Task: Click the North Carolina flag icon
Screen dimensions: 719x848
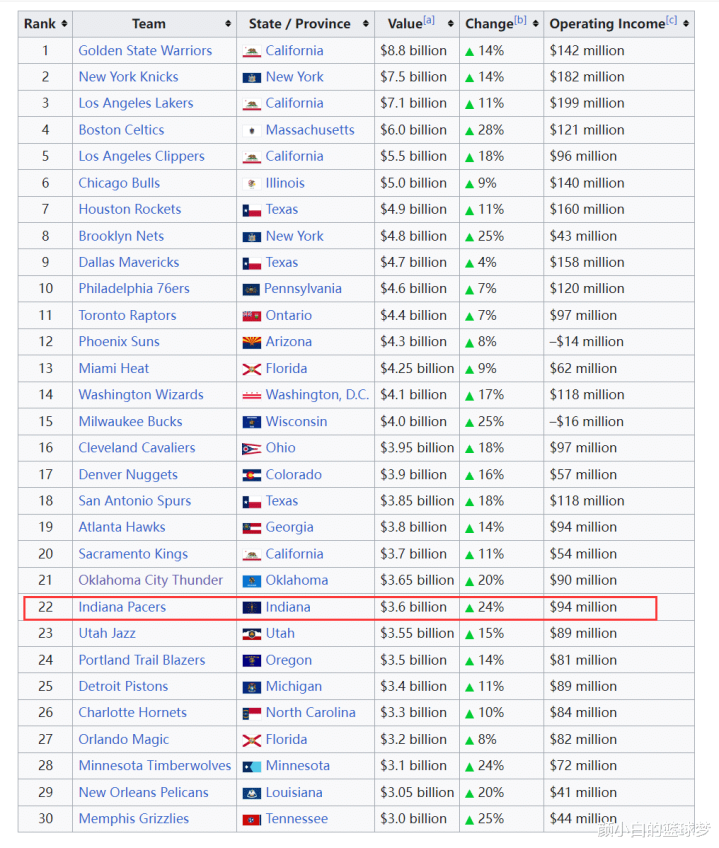Action: click(x=252, y=713)
